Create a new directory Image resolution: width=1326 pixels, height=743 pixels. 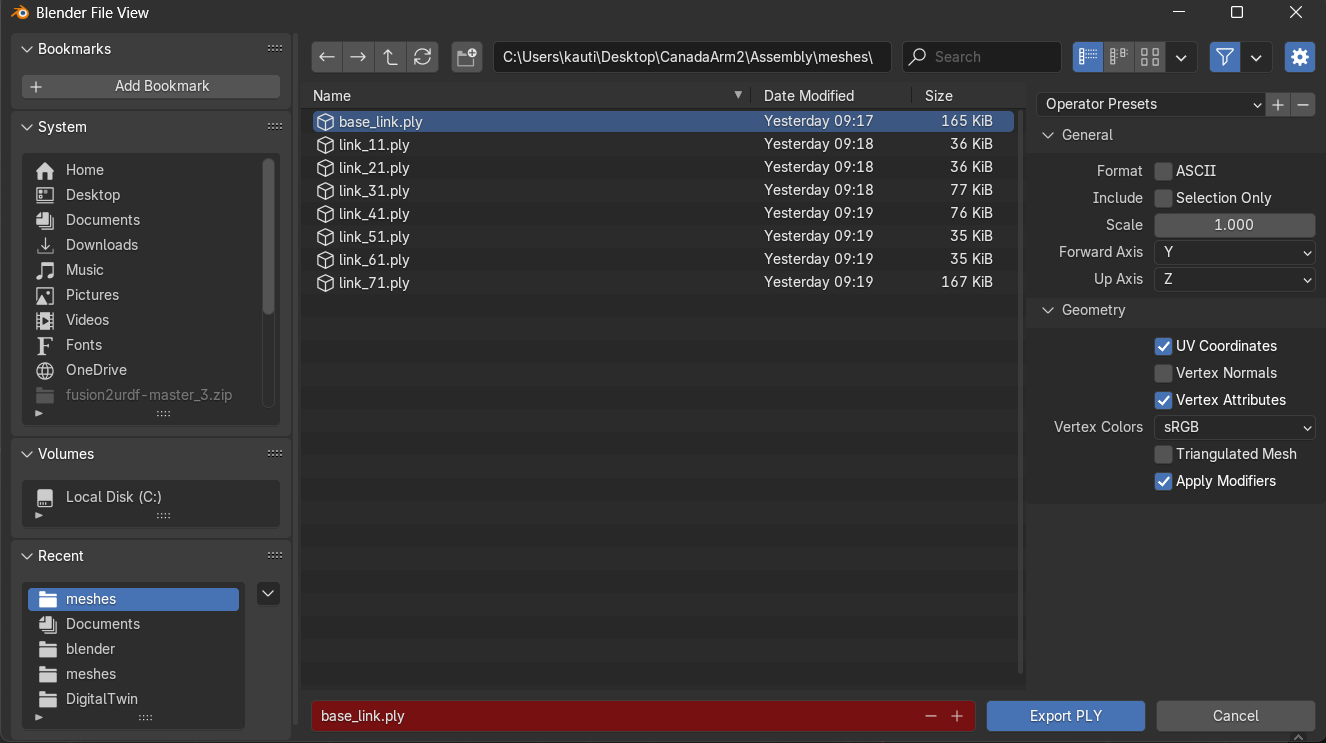466,57
